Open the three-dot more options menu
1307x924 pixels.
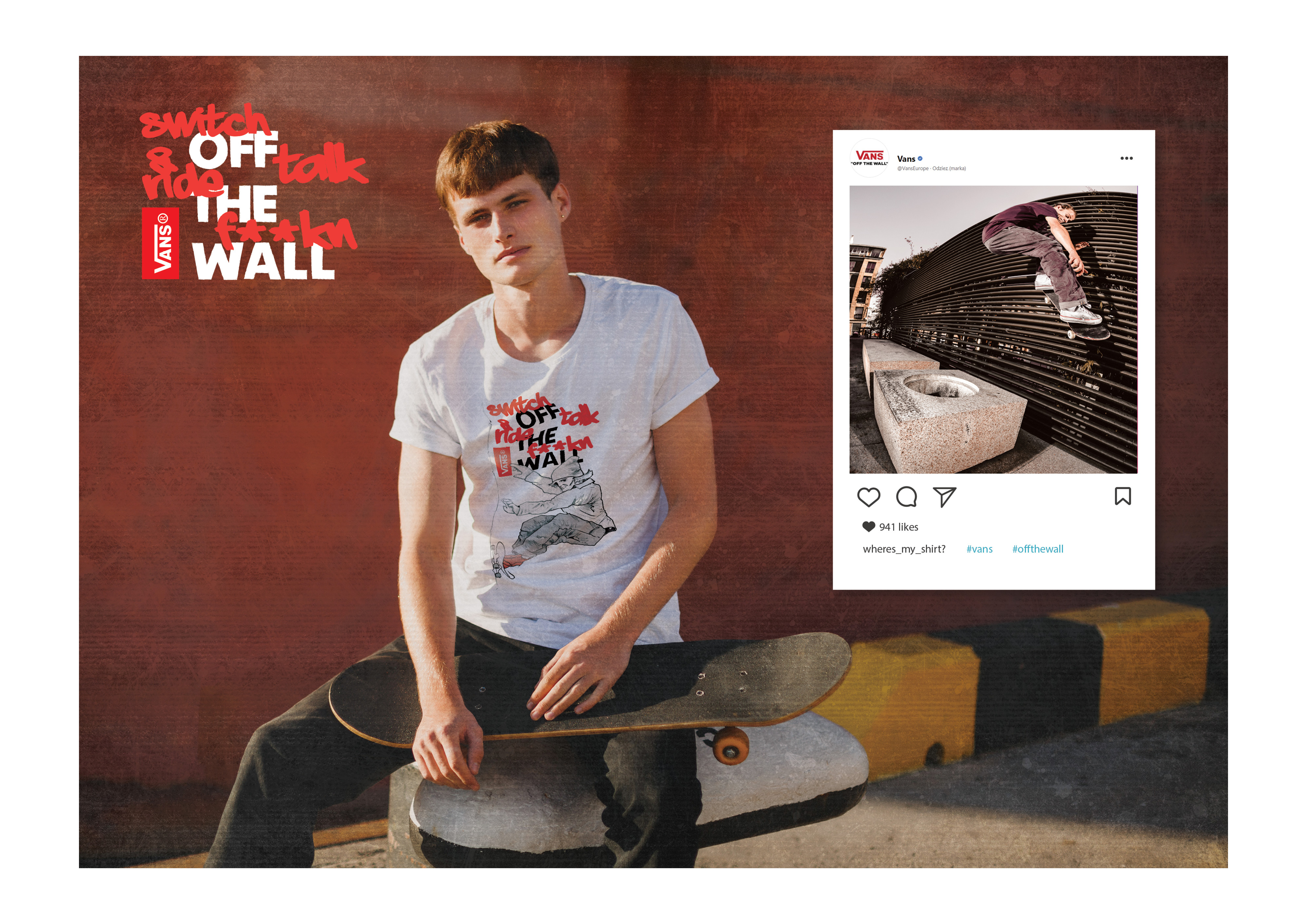1127,158
